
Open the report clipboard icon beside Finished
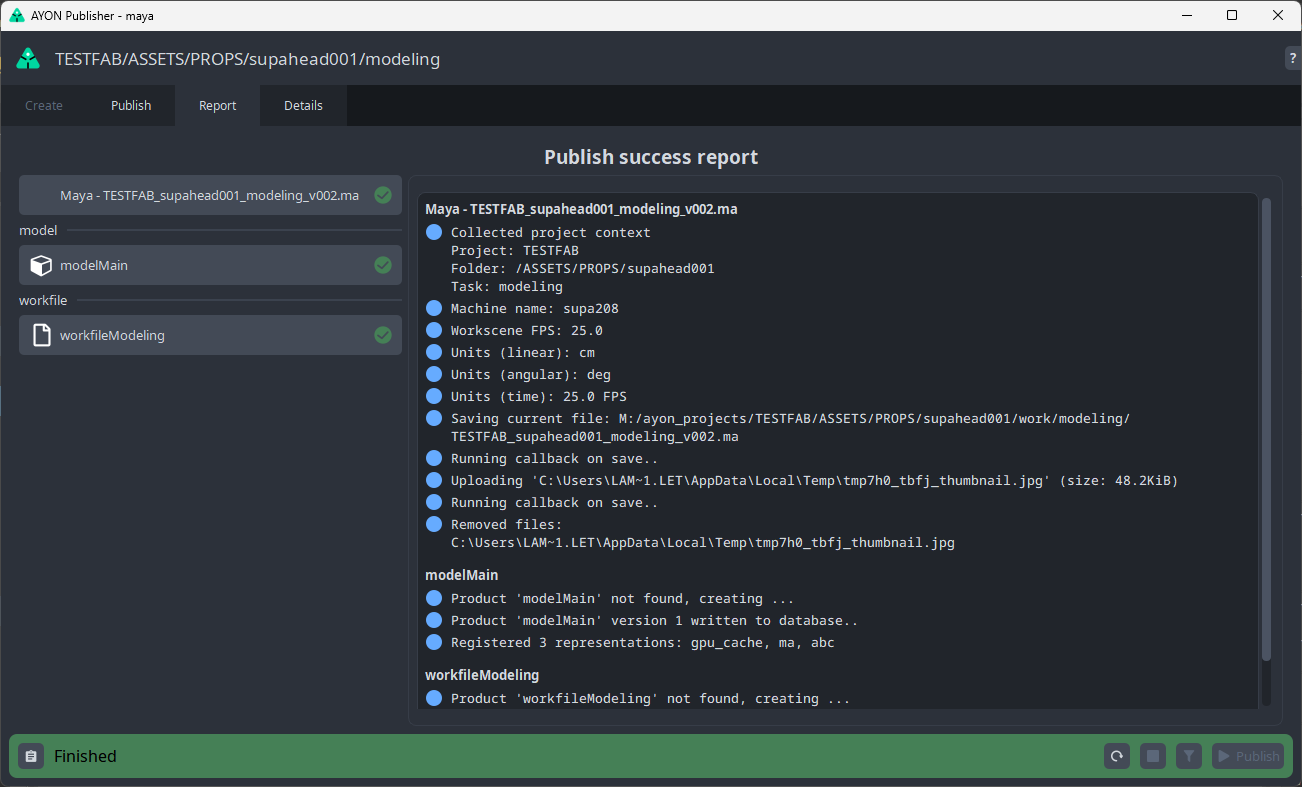[31, 756]
